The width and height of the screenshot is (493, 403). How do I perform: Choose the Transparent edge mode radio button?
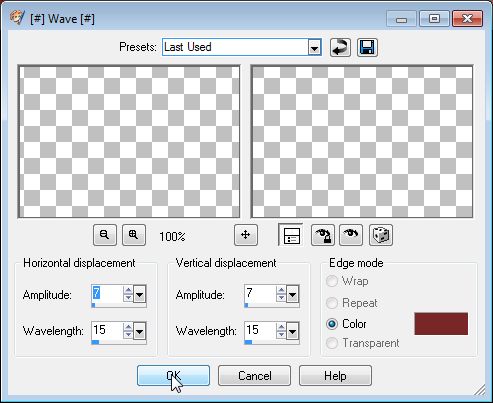click(x=332, y=343)
